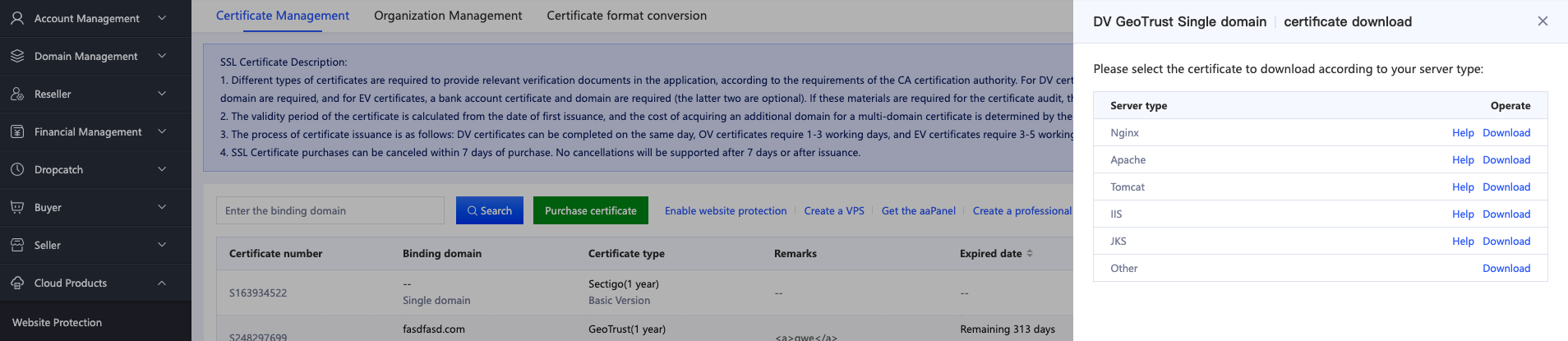Screen dimensions: 1568x341
Task: Download the Tomcat certificate
Action: (x=1506, y=187)
